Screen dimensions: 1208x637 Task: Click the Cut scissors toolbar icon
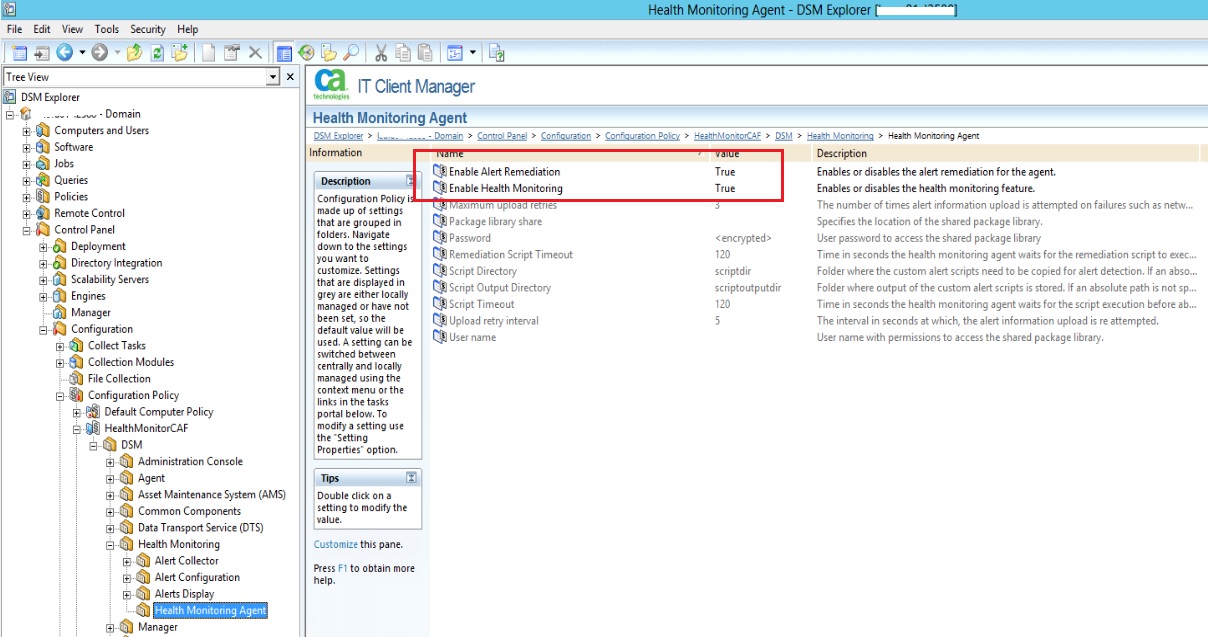[381, 52]
